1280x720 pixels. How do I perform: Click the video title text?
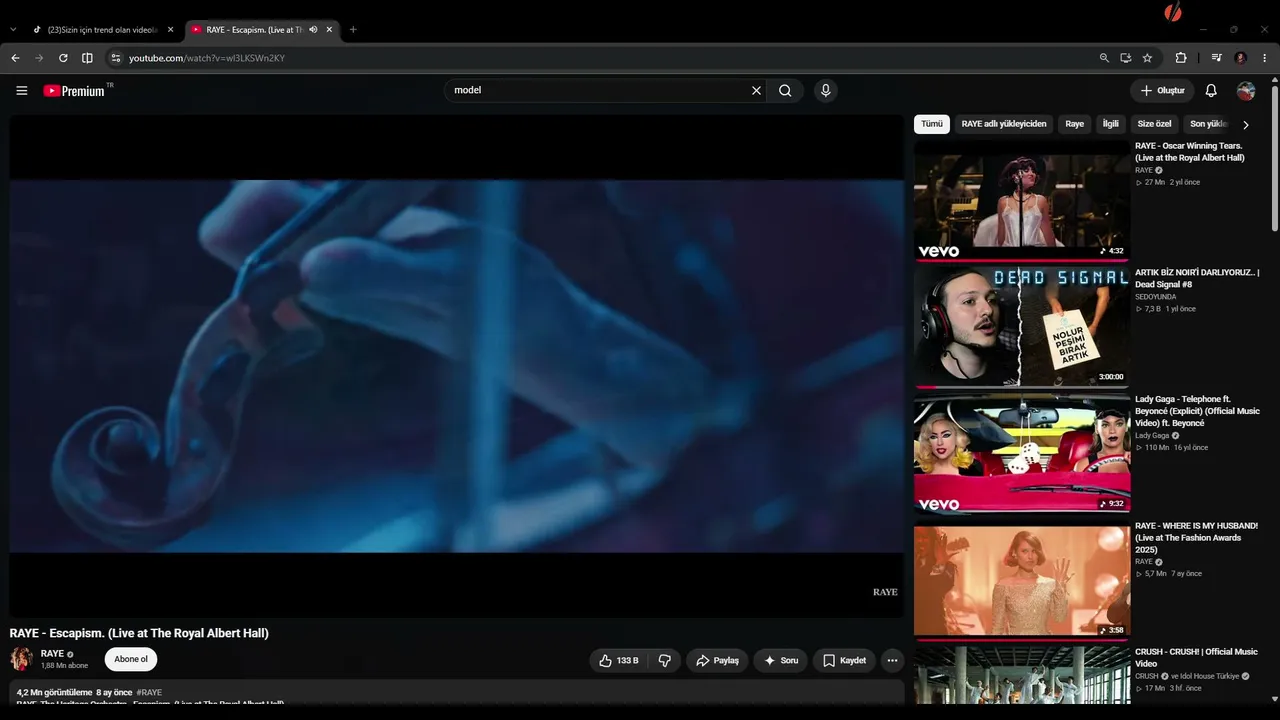(x=139, y=633)
